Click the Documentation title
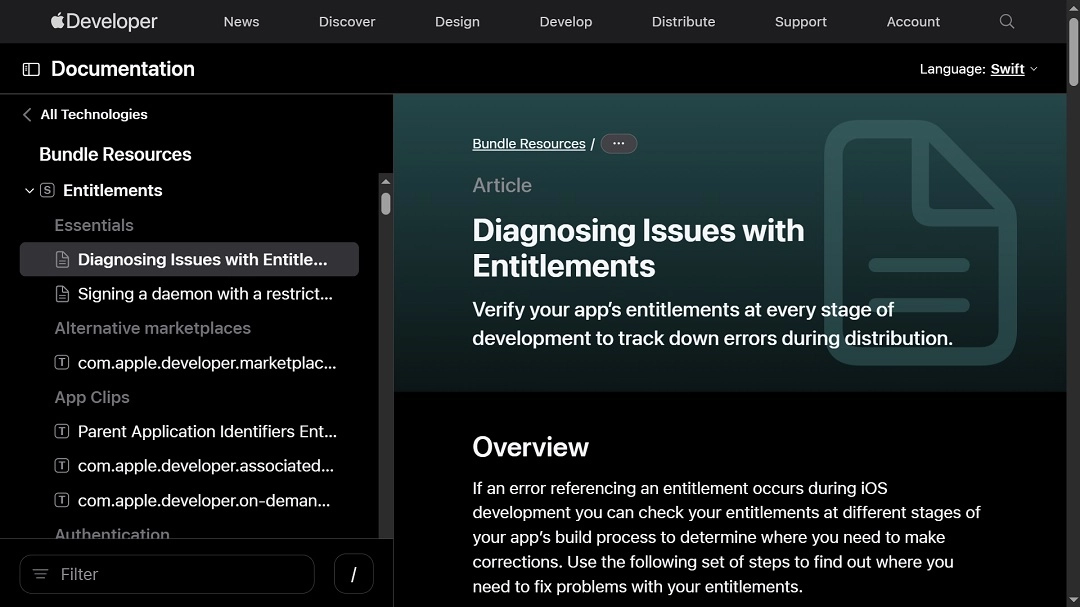Image resolution: width=1080 pixels, height=607 pixels. pyautogui.click(x=123, y=69)
